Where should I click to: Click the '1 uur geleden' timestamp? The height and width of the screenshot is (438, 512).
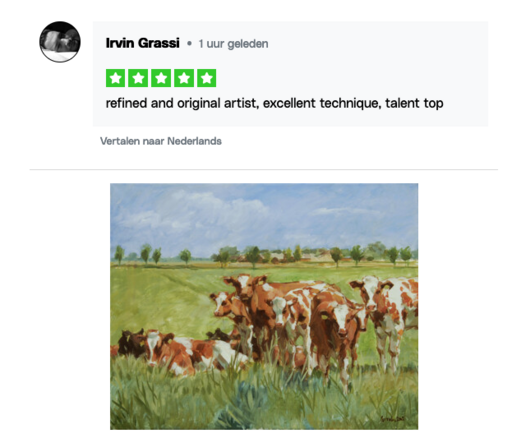click(233, 44)
